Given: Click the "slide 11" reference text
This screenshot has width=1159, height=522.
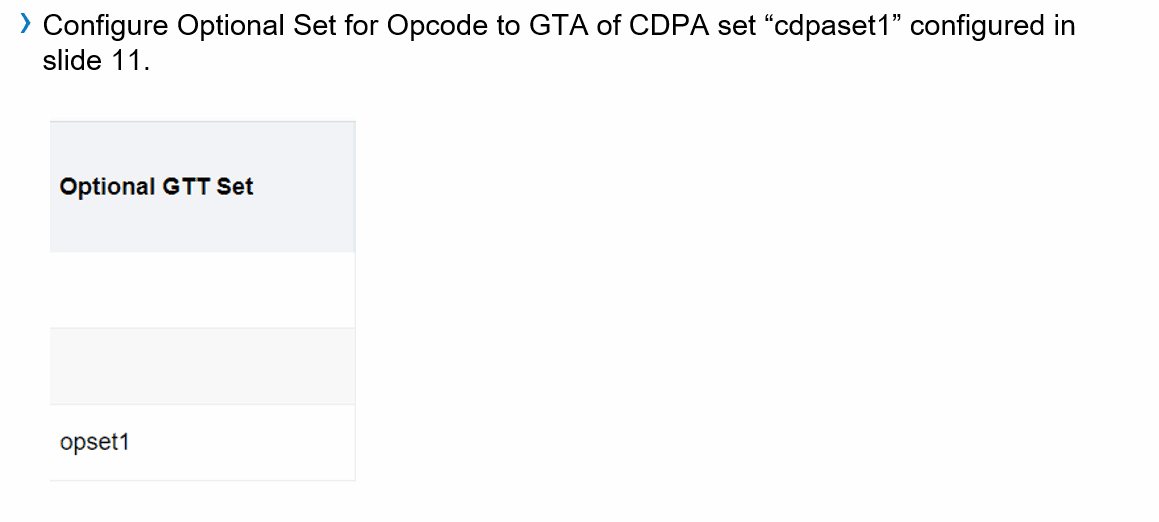Looking at the screenshot, I should (96, 61).
